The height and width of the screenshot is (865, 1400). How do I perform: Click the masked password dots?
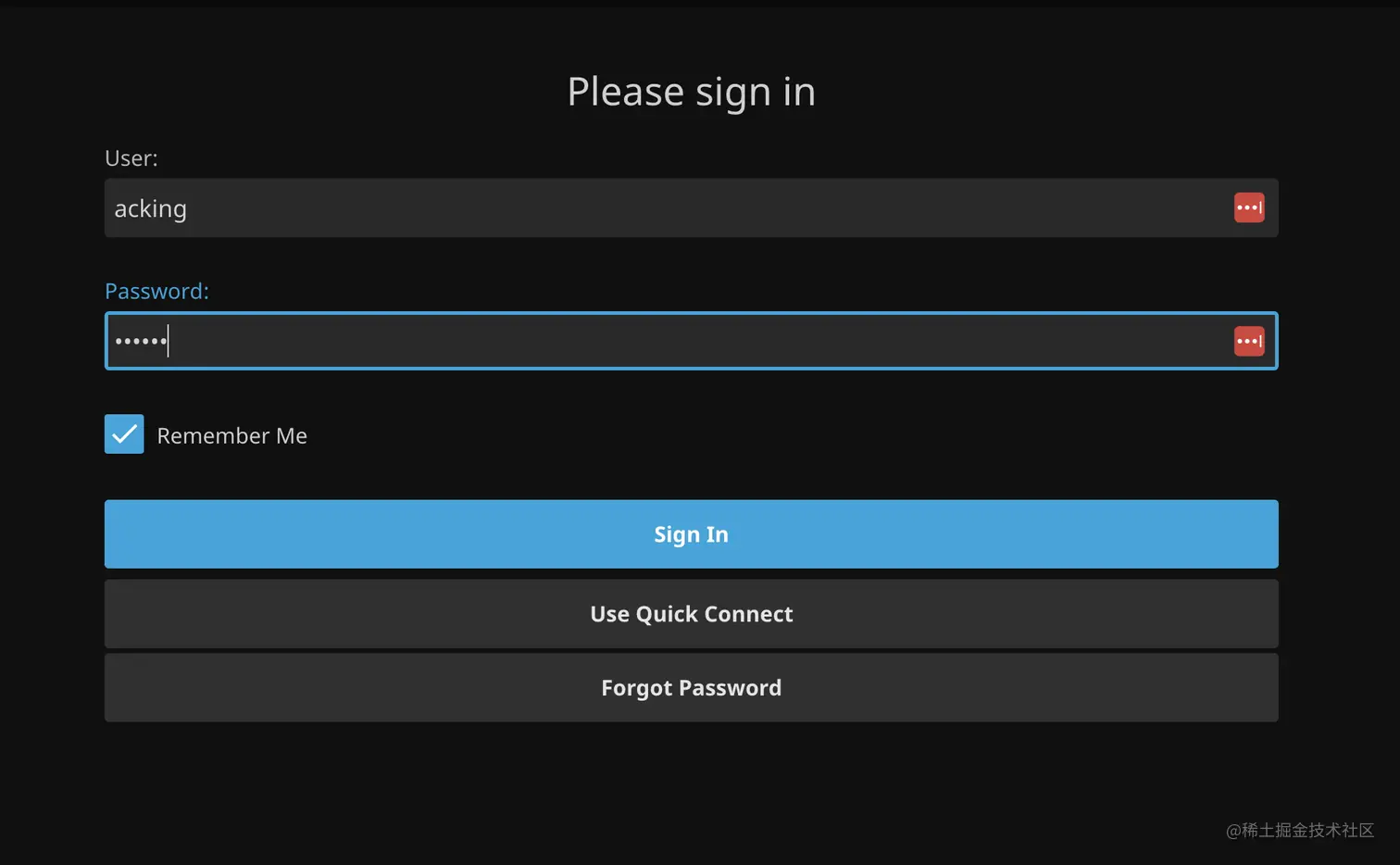point(141,341)
